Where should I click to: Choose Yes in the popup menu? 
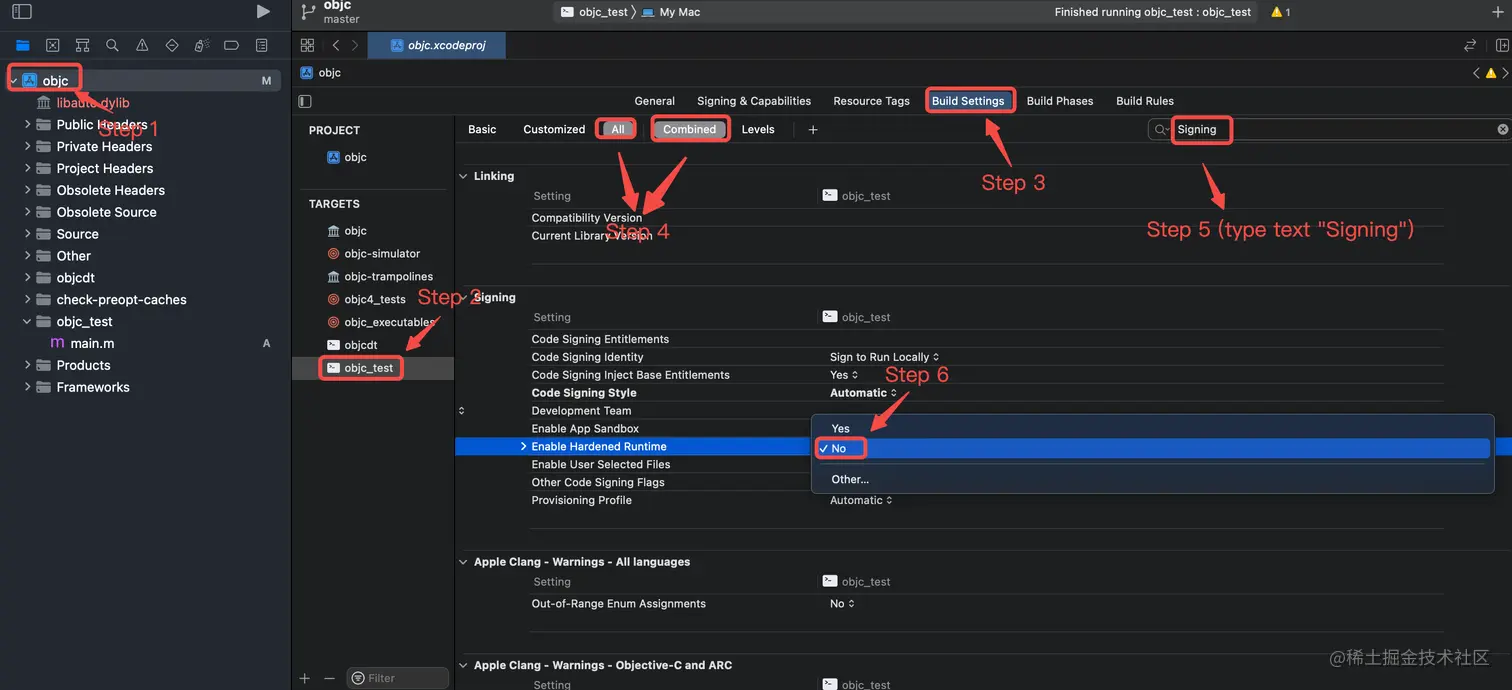[1152, 428]
